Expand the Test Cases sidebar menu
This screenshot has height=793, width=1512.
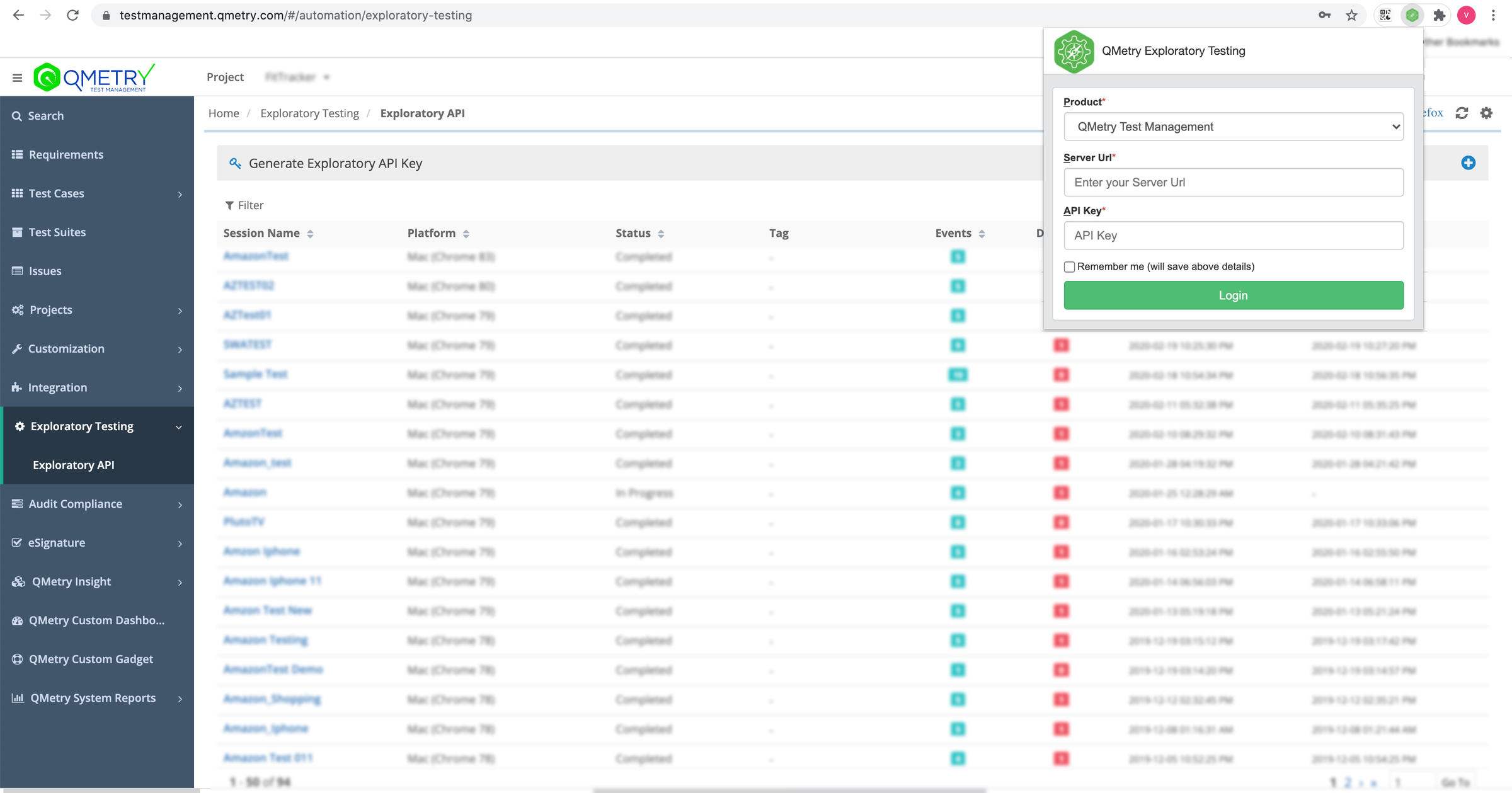coord(180,194)
